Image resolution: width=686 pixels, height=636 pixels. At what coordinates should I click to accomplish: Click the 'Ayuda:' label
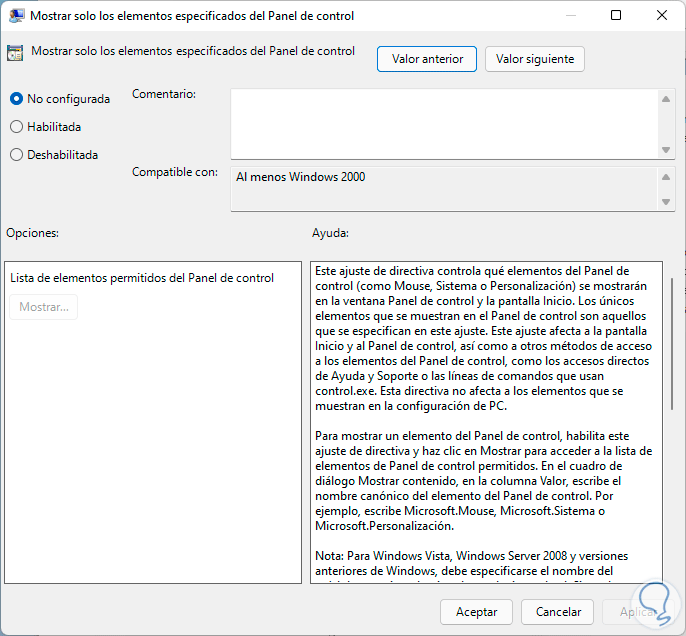pyautogui.click(x=330, y=233)
